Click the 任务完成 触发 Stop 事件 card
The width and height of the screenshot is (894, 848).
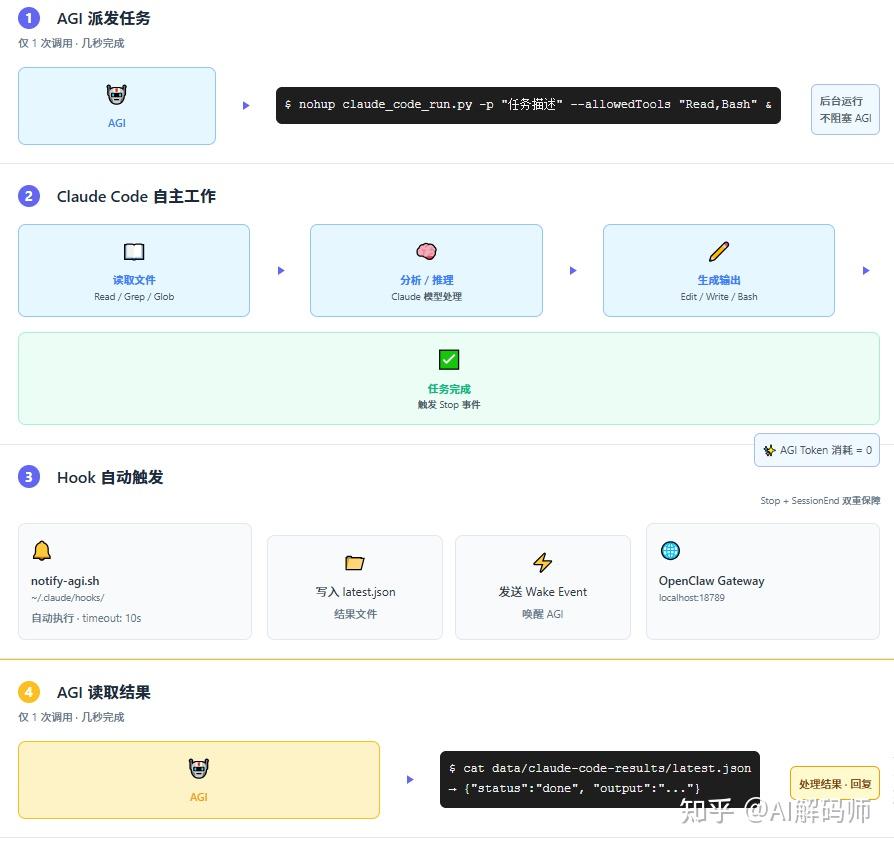(x=449, y=379)
